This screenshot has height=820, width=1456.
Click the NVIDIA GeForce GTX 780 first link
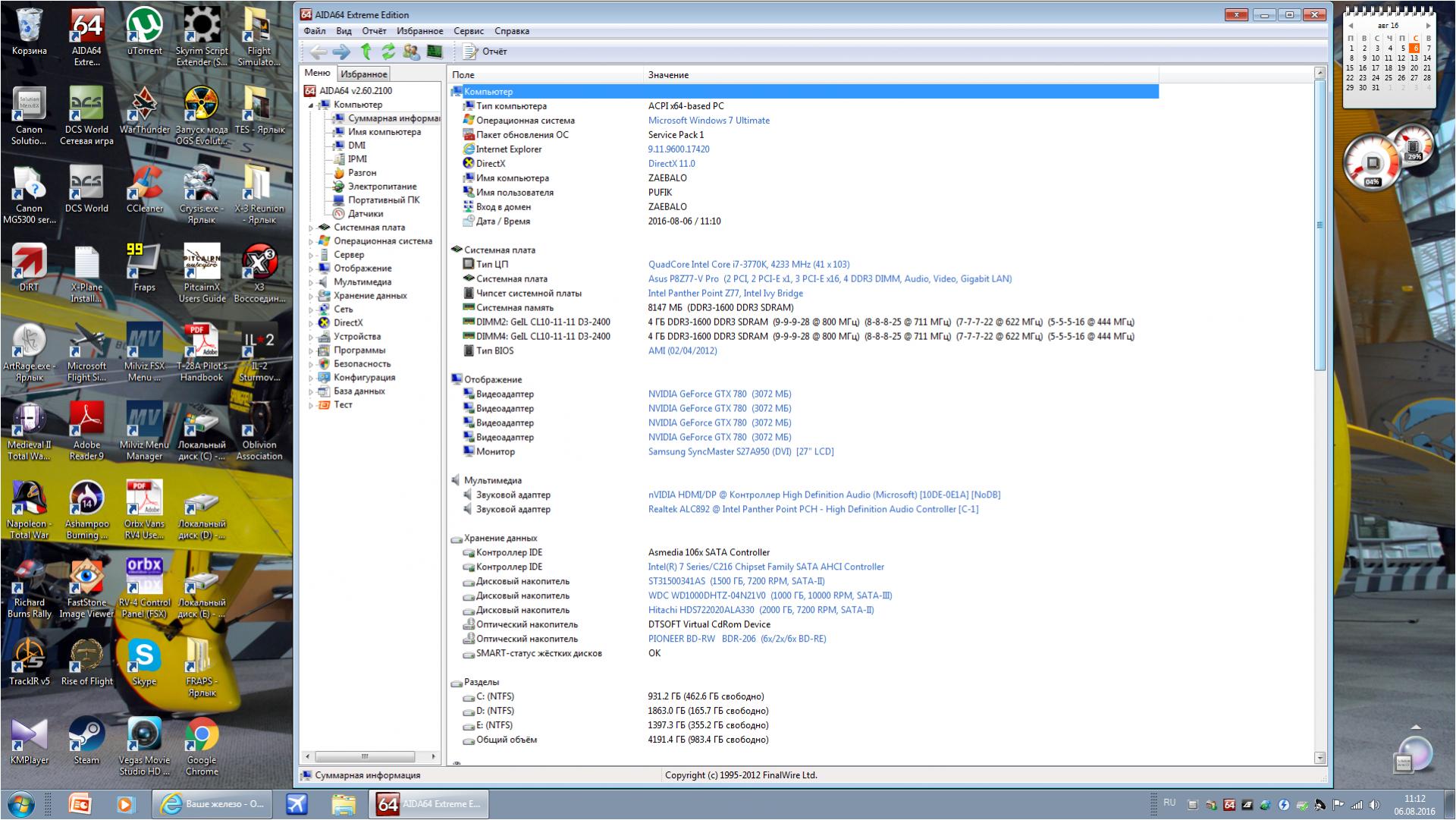[719, 394]
